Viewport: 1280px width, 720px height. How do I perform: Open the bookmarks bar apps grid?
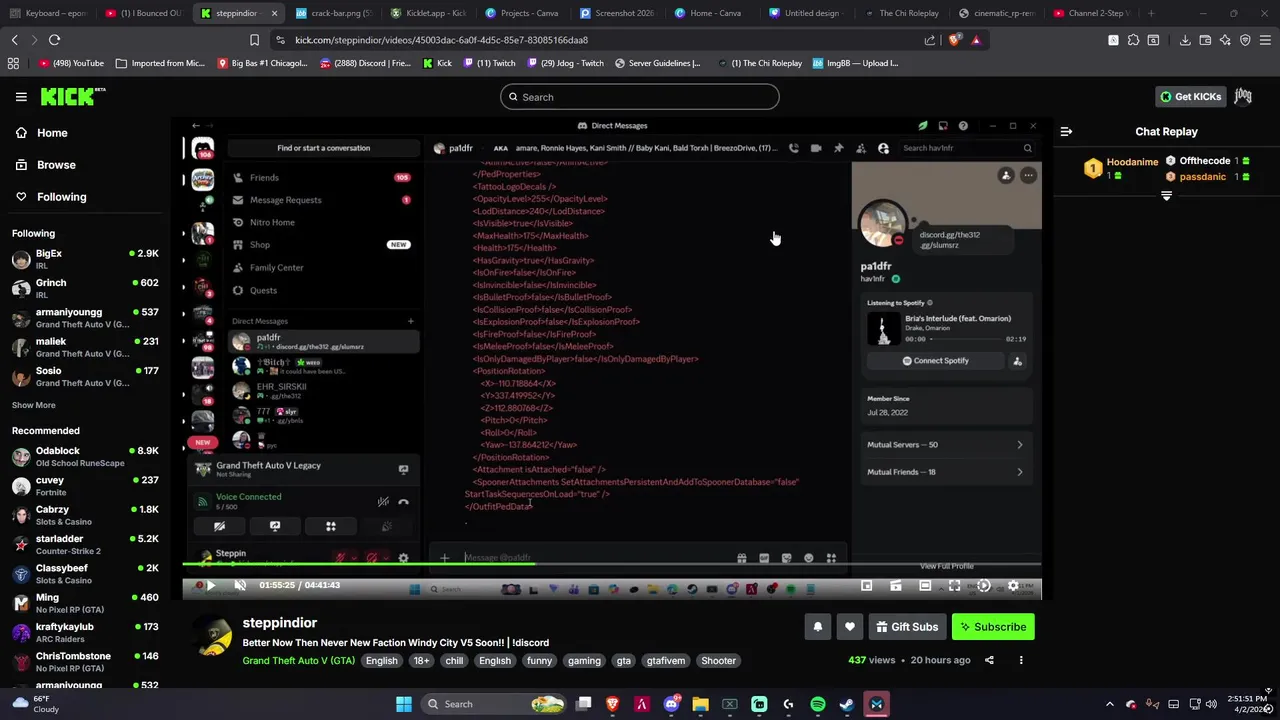tap(13, 63)
